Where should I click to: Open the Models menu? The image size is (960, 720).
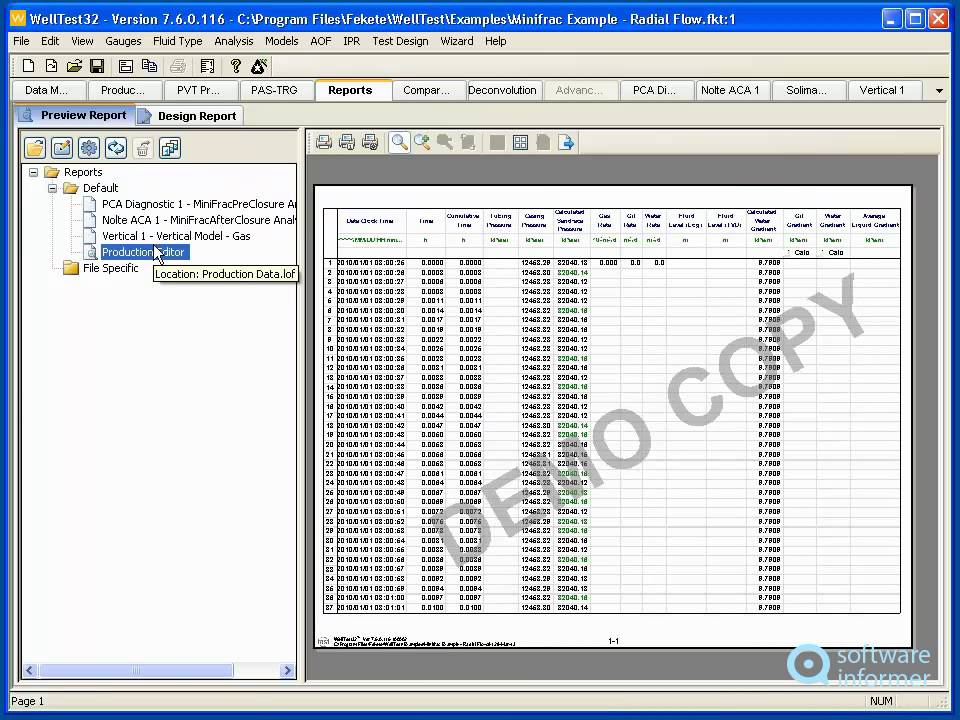tap(282, 41)
